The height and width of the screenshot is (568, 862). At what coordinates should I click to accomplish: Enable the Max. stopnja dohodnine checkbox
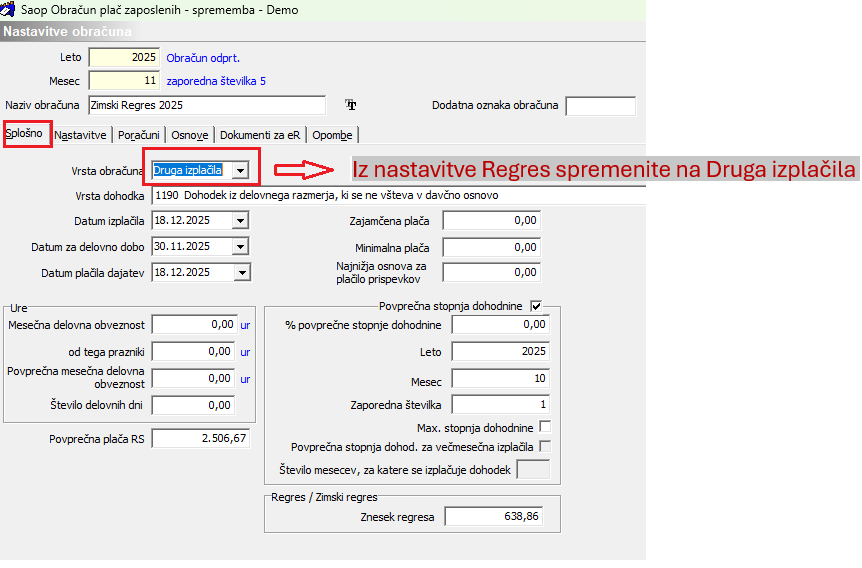point(545,427)
